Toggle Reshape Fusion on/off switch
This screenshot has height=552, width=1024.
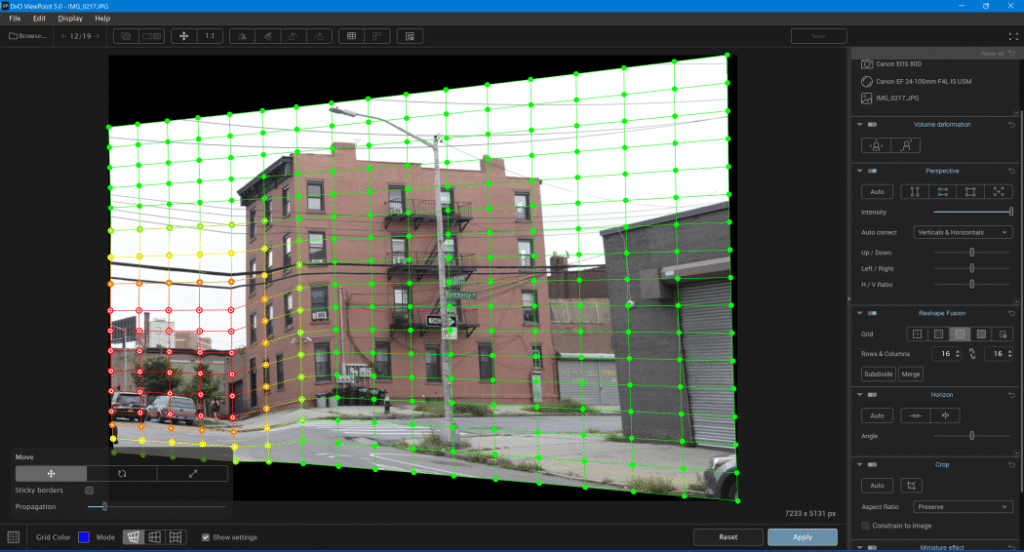872,313
